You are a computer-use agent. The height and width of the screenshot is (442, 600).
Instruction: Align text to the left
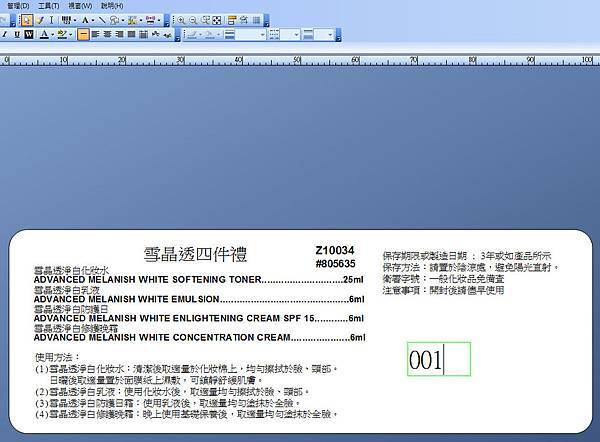pos(95,34)
